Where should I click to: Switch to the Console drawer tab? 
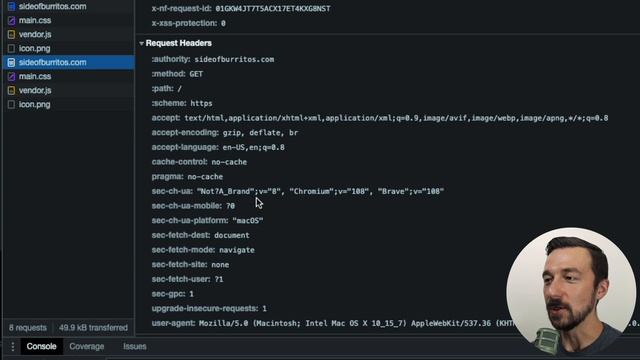point(41,347)
